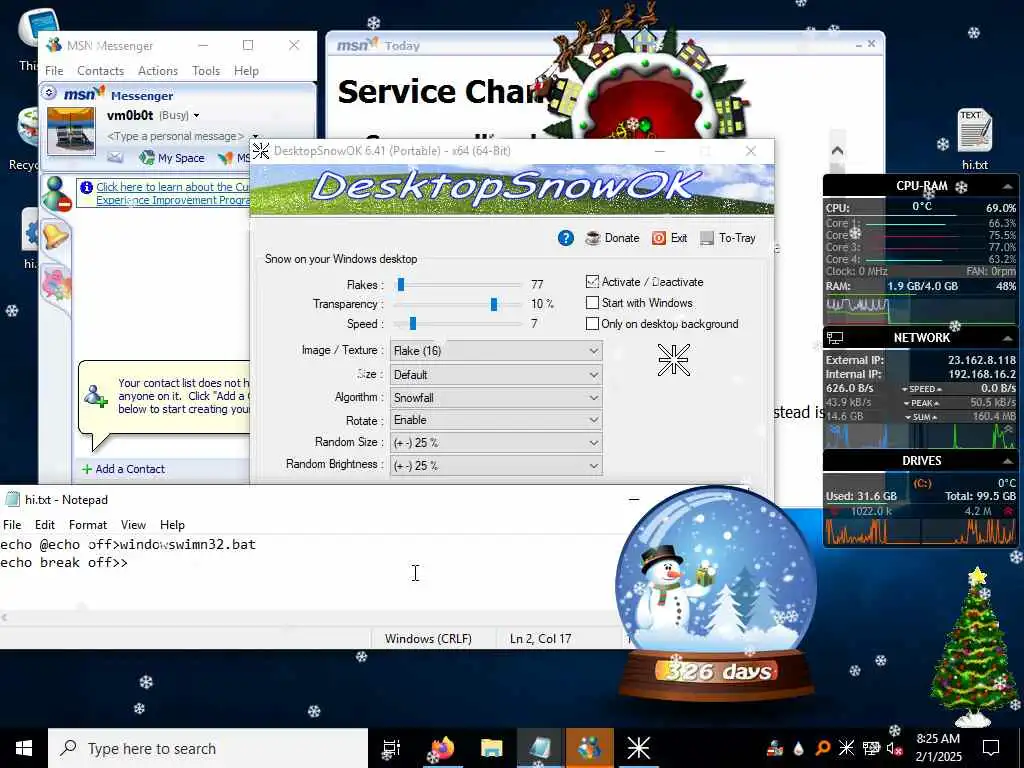This screenshot has height=768, width=1024.
Task: Open Notepad Help menu
Action: click(172, 525)
